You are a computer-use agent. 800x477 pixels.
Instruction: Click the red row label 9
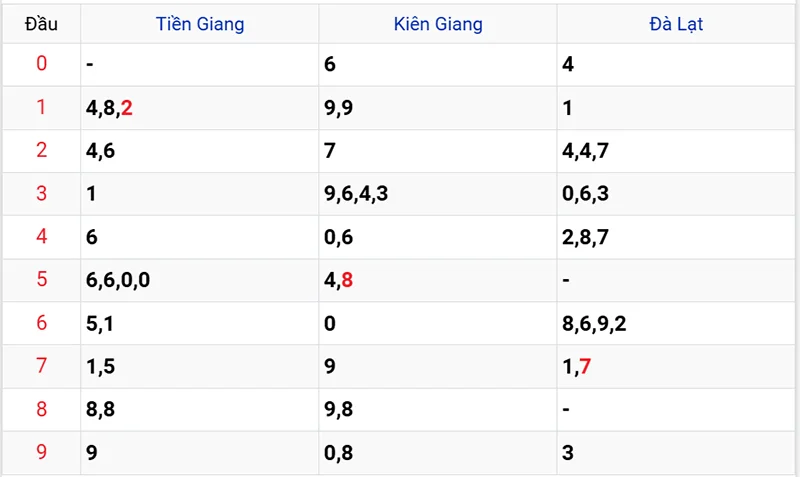[x=41, y=453]
